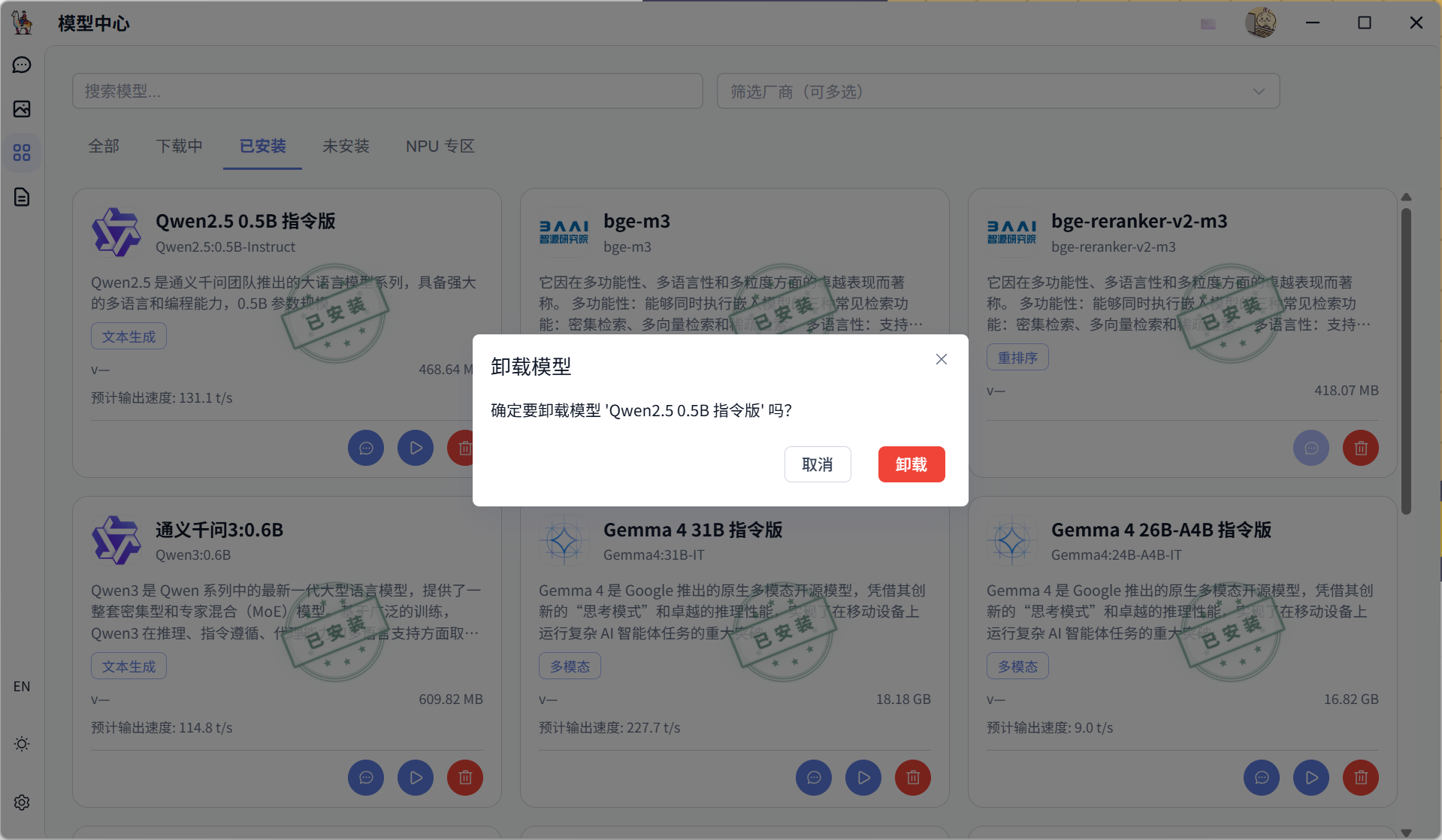Switch to the 下载中 tab
Screen dimensions: 1442x840
point(180,146)
